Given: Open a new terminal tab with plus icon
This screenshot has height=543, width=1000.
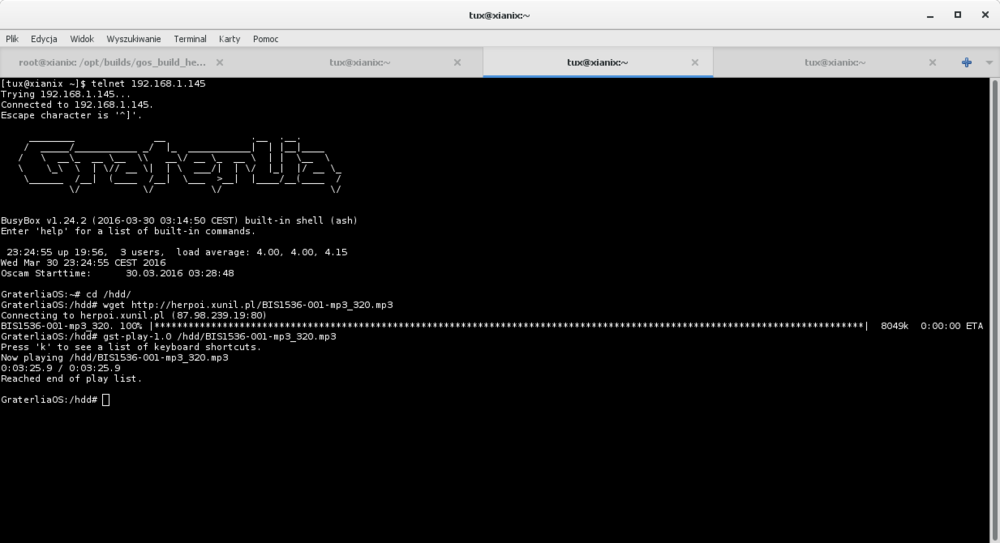Looking at the screenshot, I should point(966,62).
